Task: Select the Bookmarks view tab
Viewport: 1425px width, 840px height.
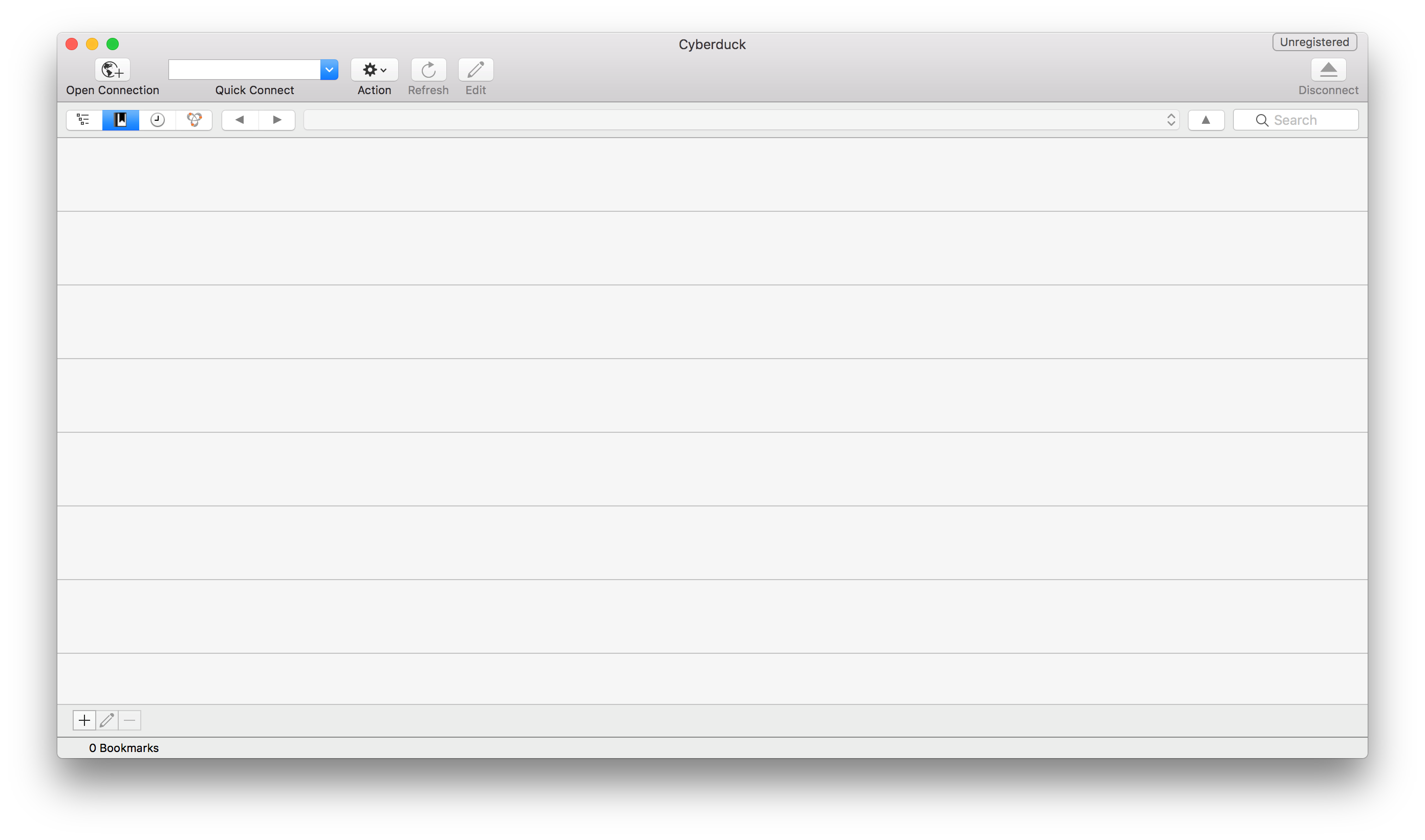Action: click(121, 120)
